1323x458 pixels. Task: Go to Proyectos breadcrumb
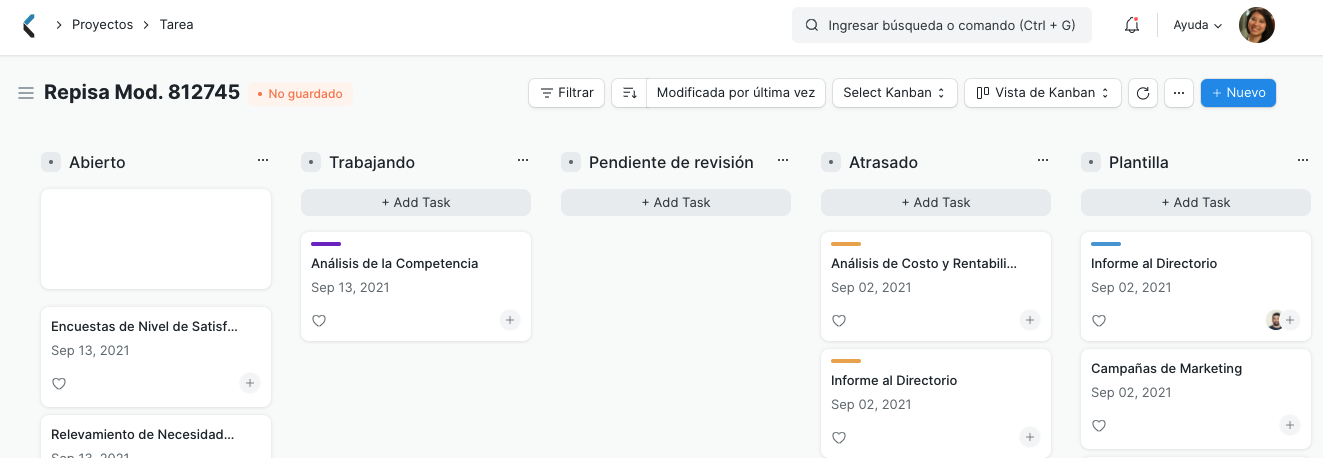[102, 25]
